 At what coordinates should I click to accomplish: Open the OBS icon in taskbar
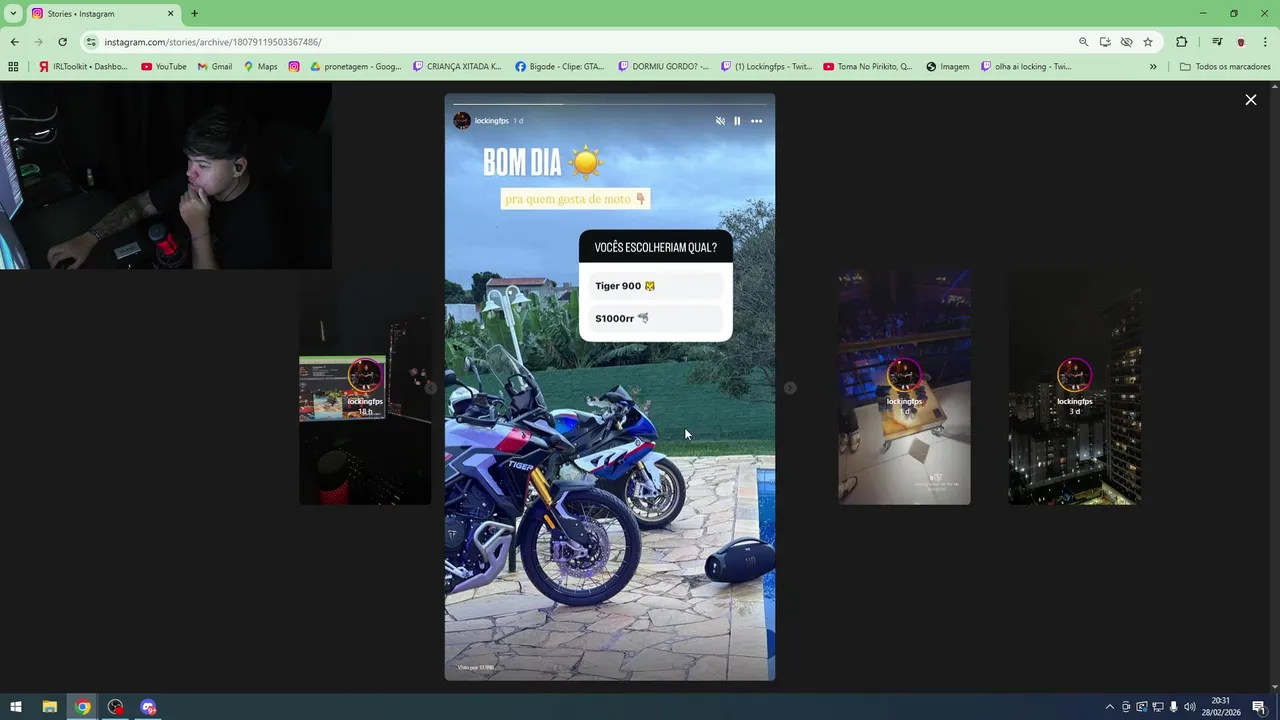116,707
